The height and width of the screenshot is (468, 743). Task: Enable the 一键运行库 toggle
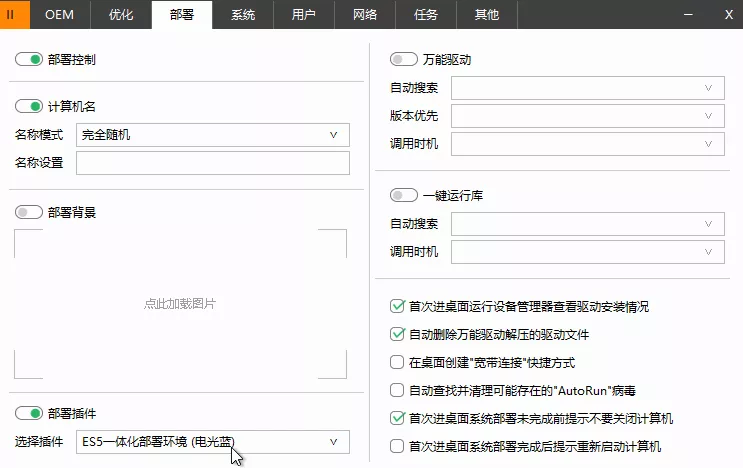point(404,196)
